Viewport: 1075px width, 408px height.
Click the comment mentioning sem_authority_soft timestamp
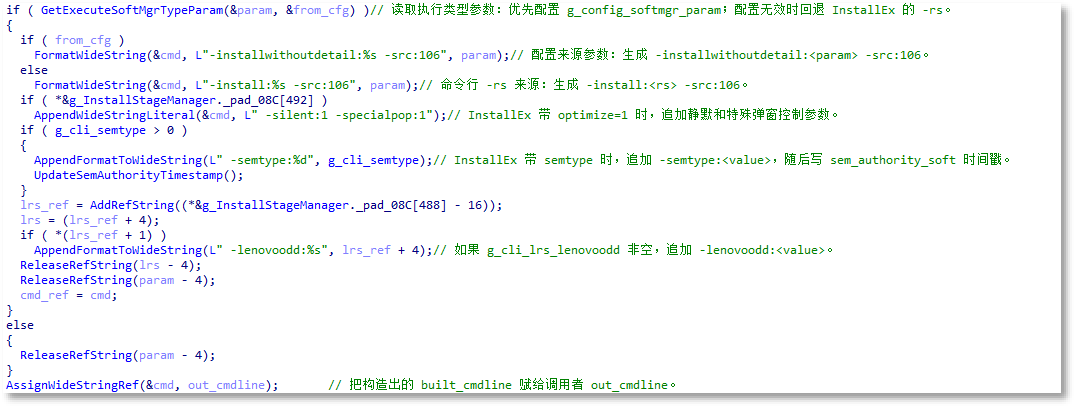click(725, 160)
